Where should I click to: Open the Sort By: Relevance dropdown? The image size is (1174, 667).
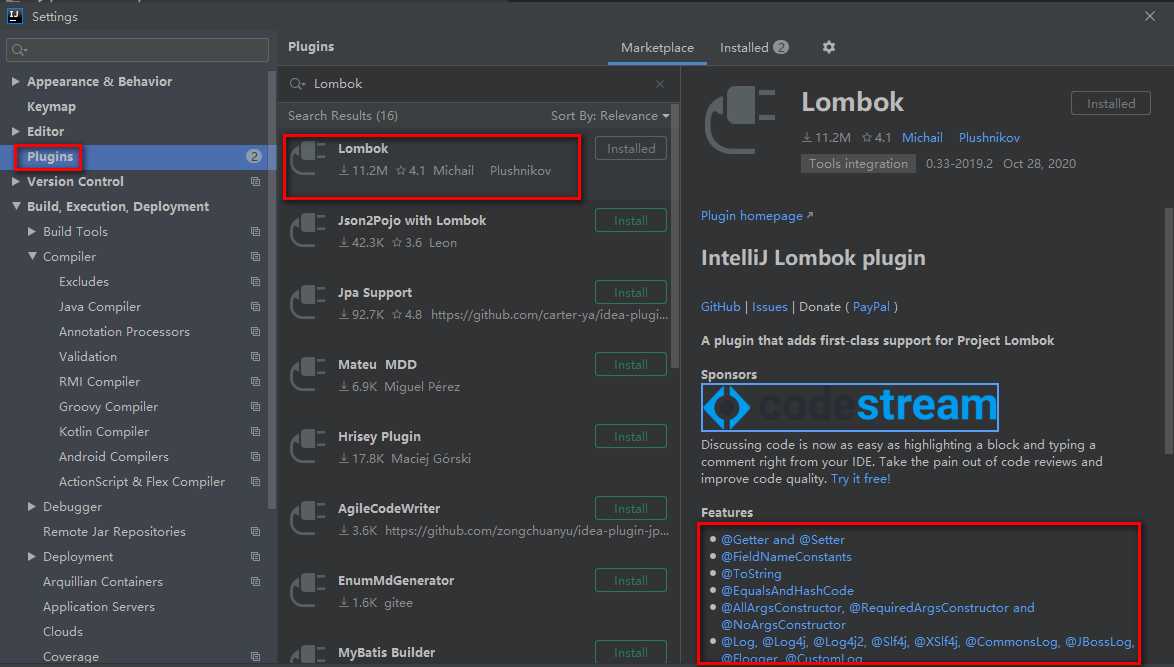610,116
